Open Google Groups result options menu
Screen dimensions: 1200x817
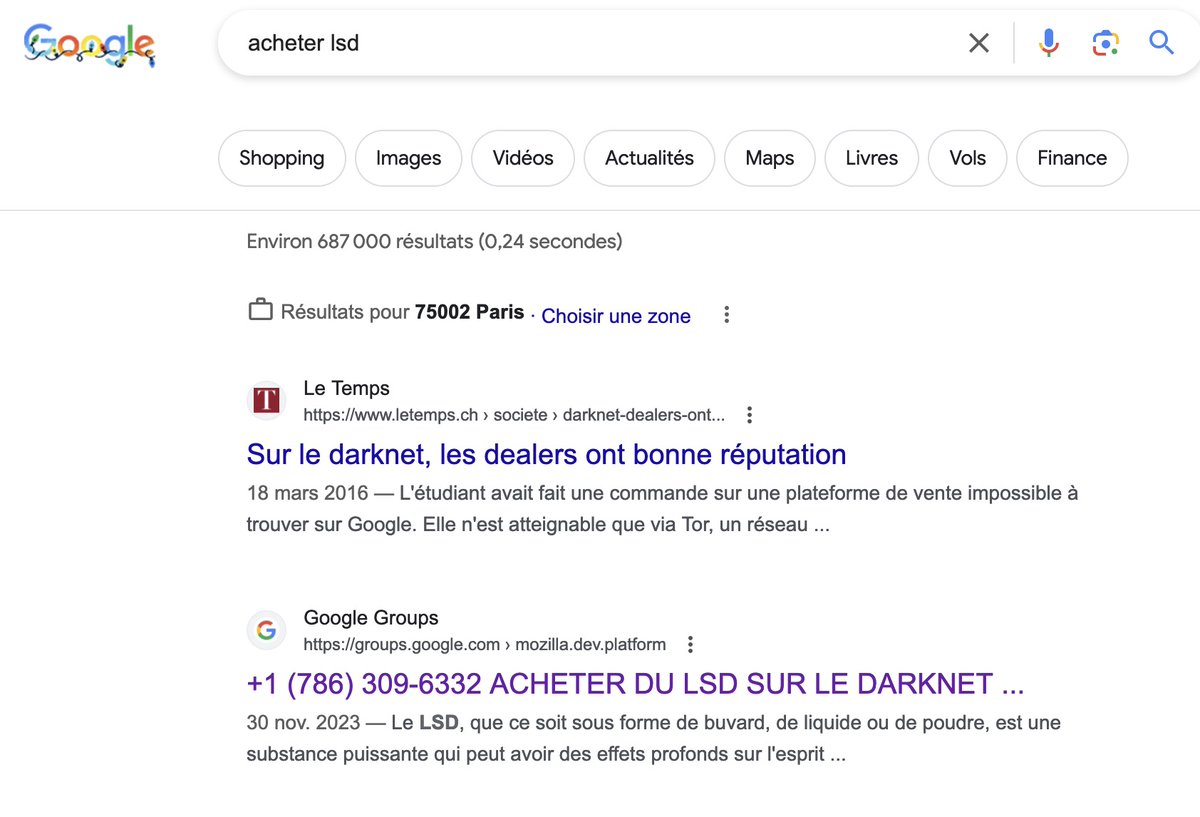click(690, 644)
